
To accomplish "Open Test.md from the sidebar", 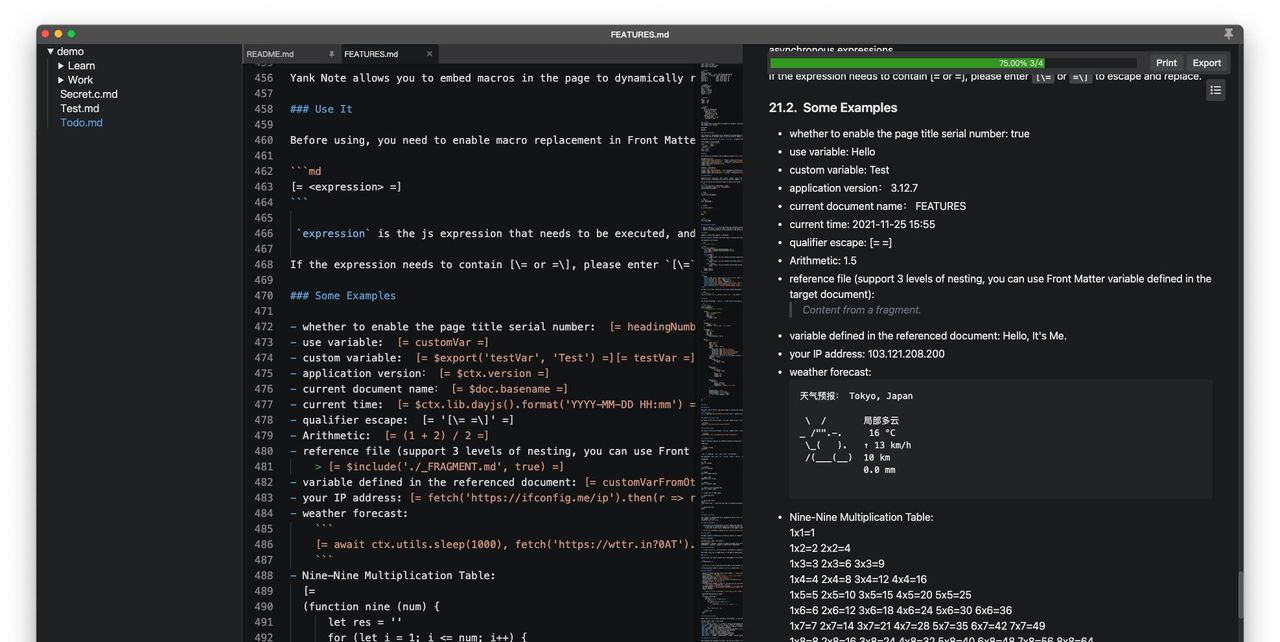I will 79,108.
